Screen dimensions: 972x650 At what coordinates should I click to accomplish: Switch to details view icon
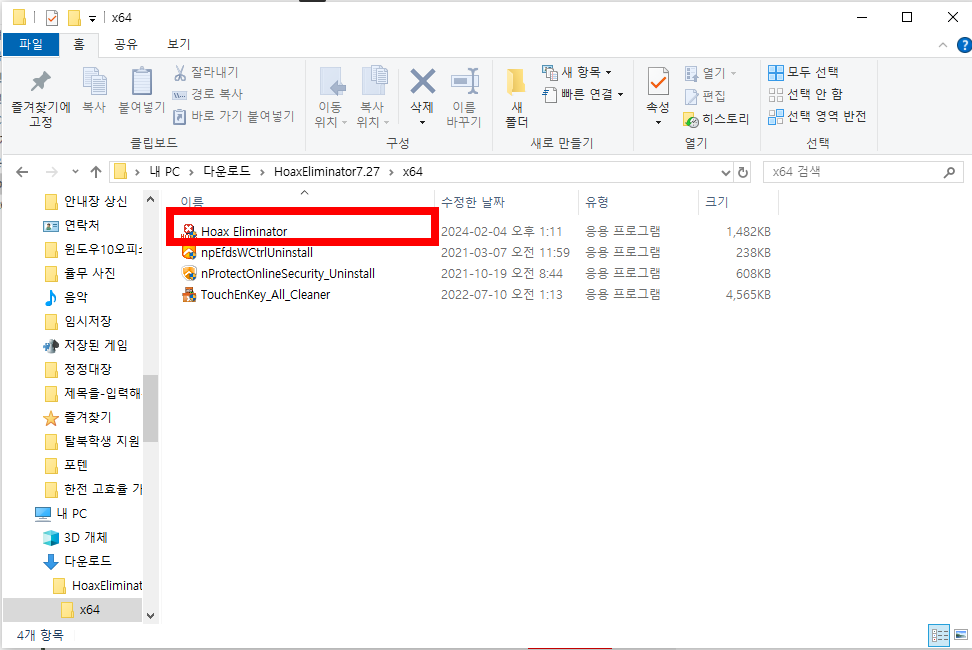[x=939, y=635]
